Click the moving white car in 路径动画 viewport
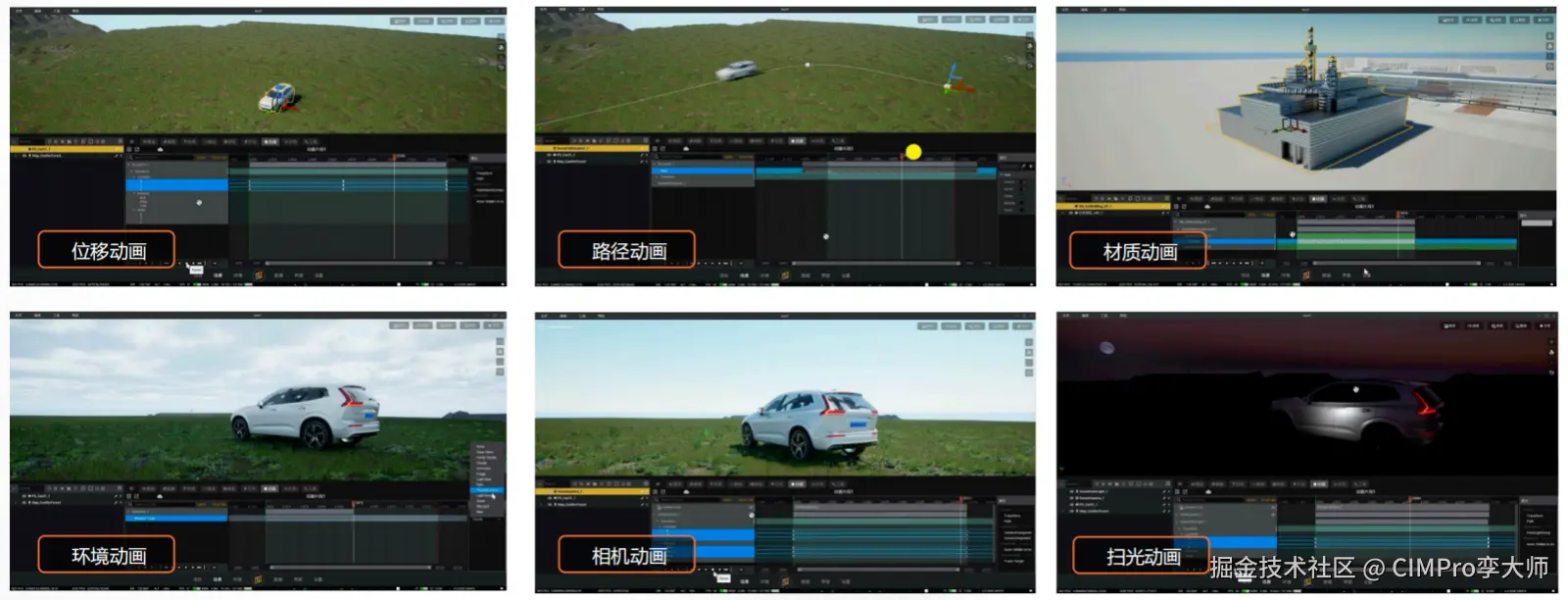 [x=736, y=71]
